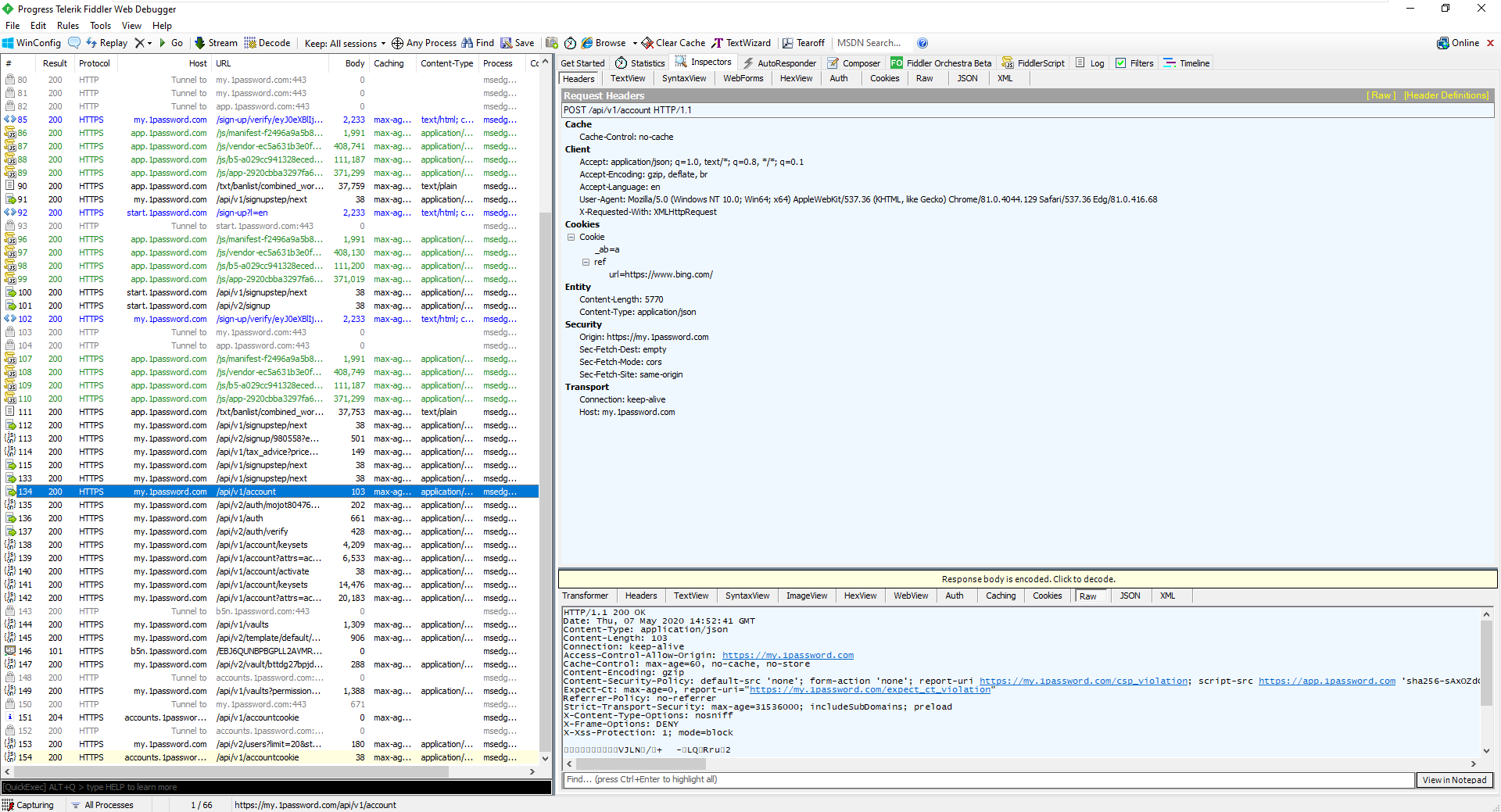Select session 136 /api/v1/auth
1501x812 pixels.
270,518
